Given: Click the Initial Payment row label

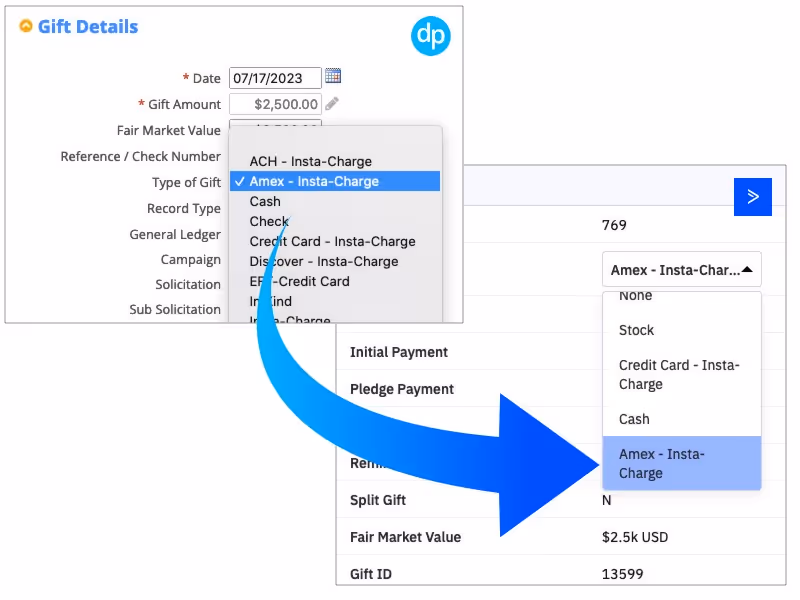Looking at the screenshot, I should 398,353.
